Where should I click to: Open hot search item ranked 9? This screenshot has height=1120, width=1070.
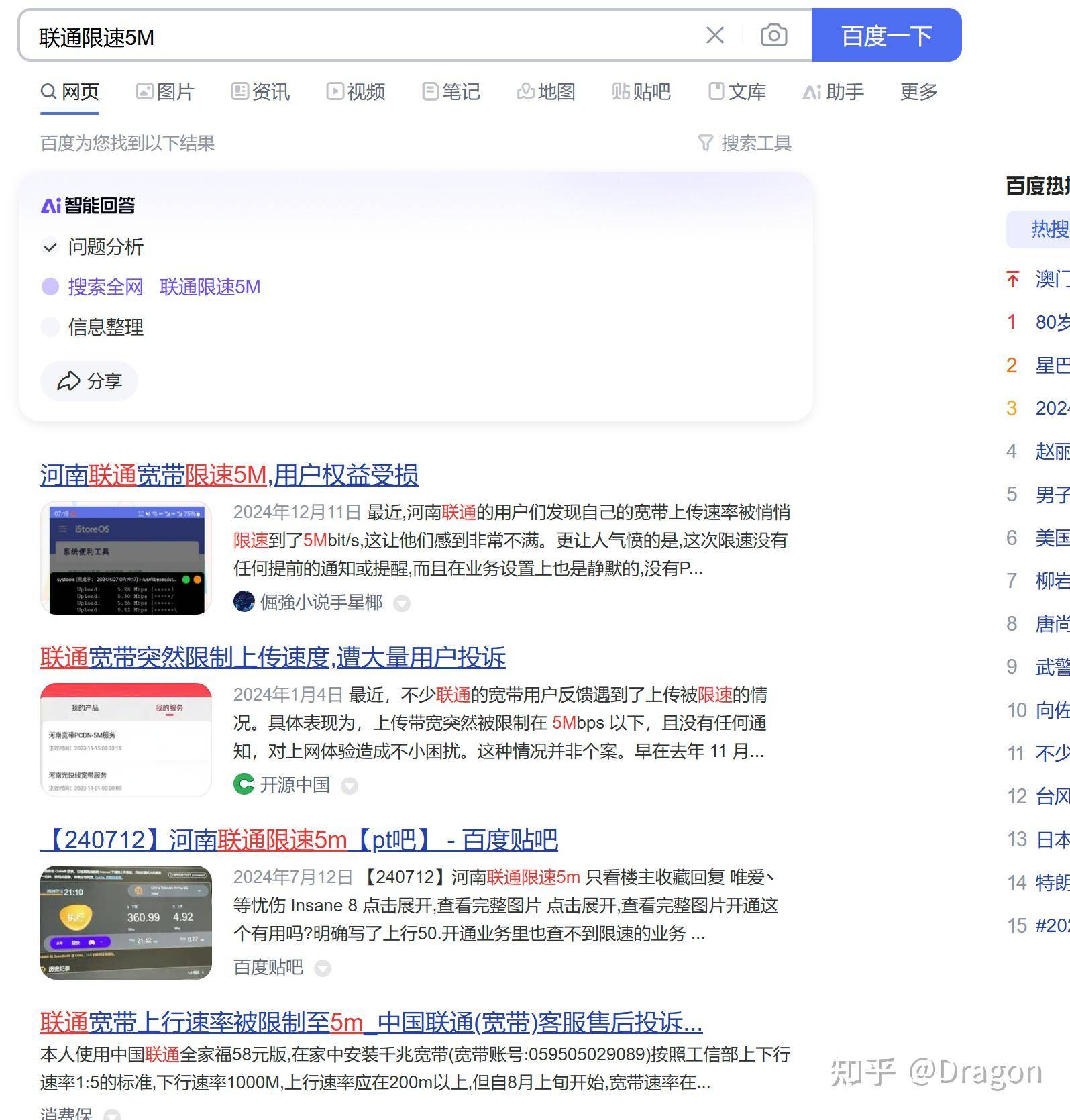click(1052, 667)
